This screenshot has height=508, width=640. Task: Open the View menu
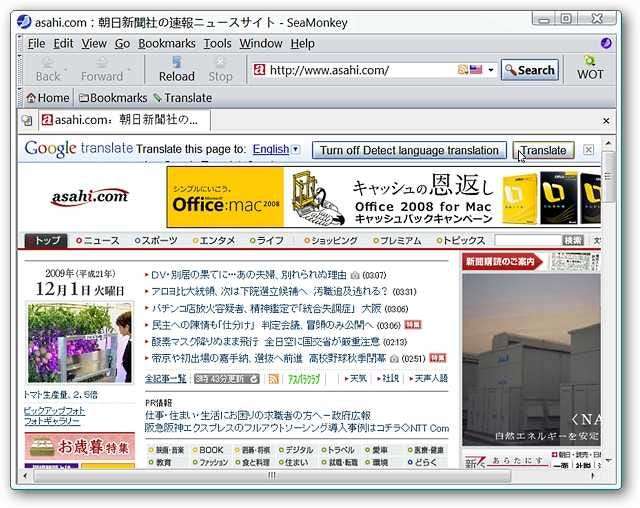(x=94, y=43)
